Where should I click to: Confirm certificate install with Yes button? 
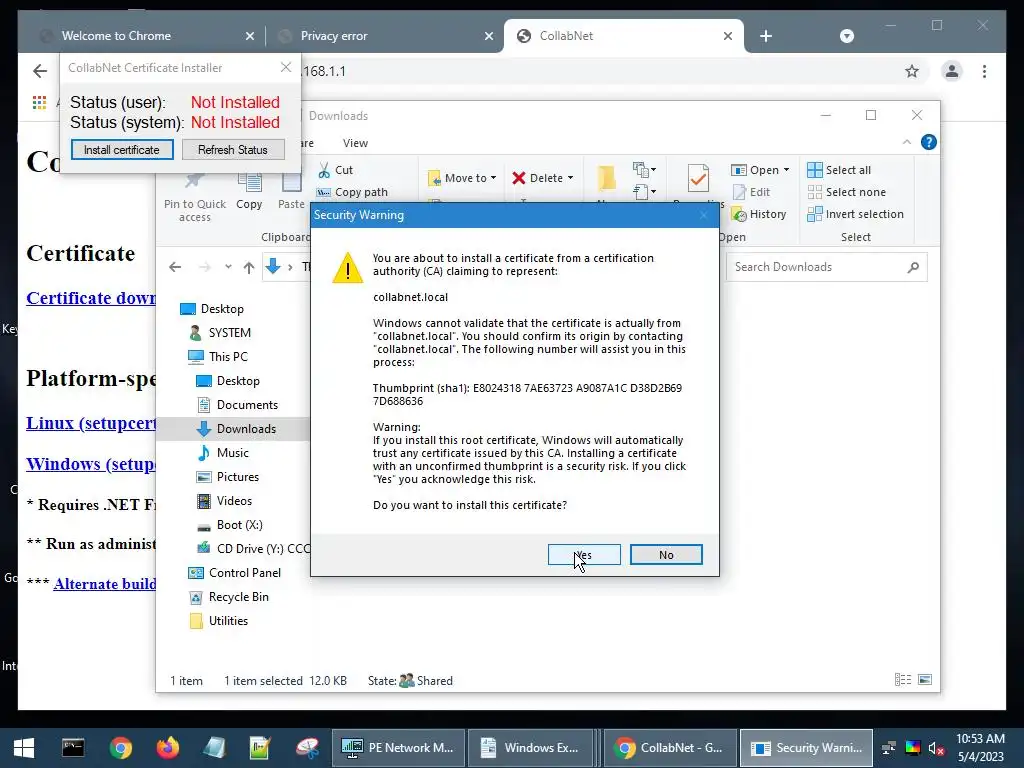[x=584, y=554]
